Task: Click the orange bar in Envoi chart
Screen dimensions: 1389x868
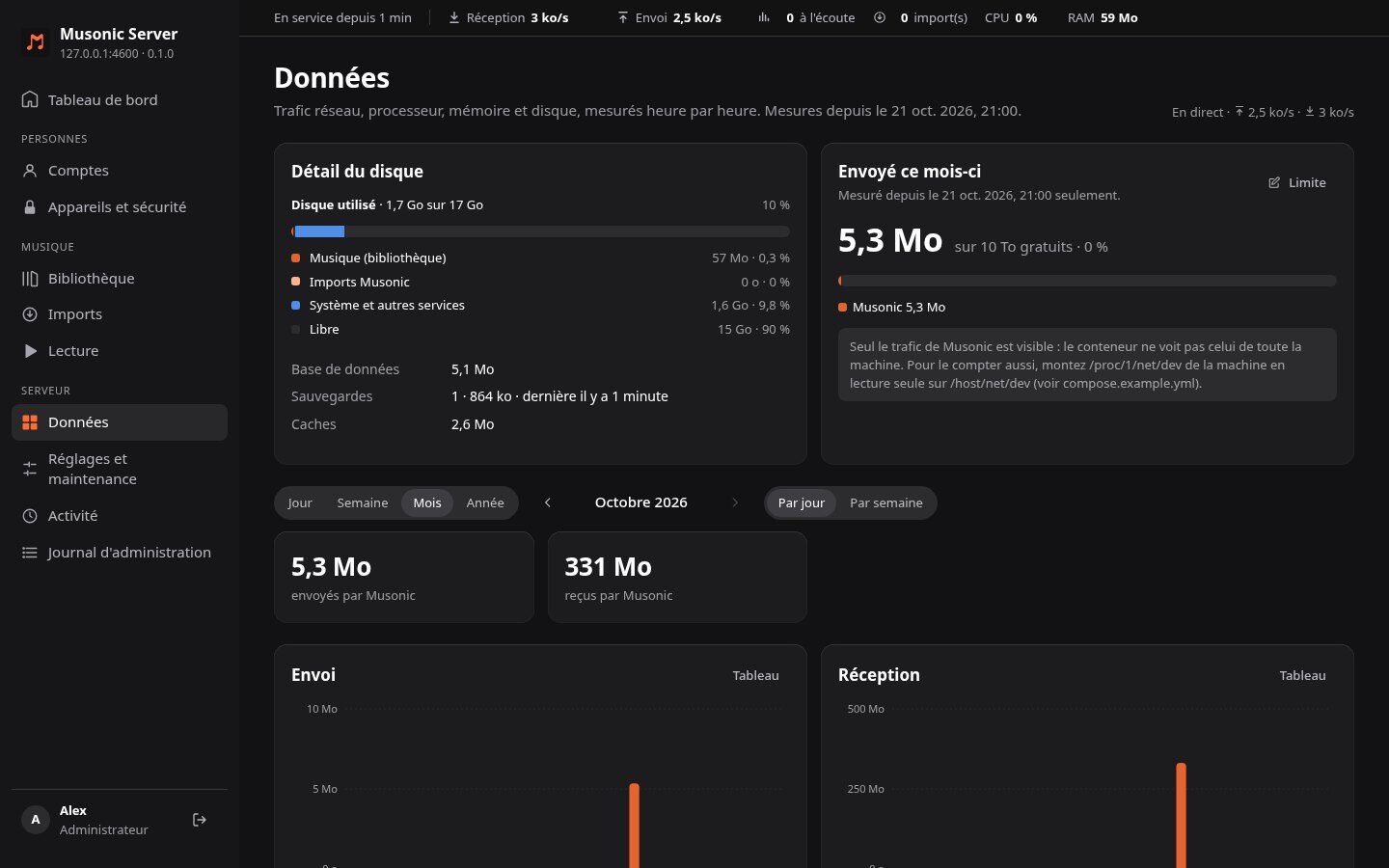Action: click(634, 826)
